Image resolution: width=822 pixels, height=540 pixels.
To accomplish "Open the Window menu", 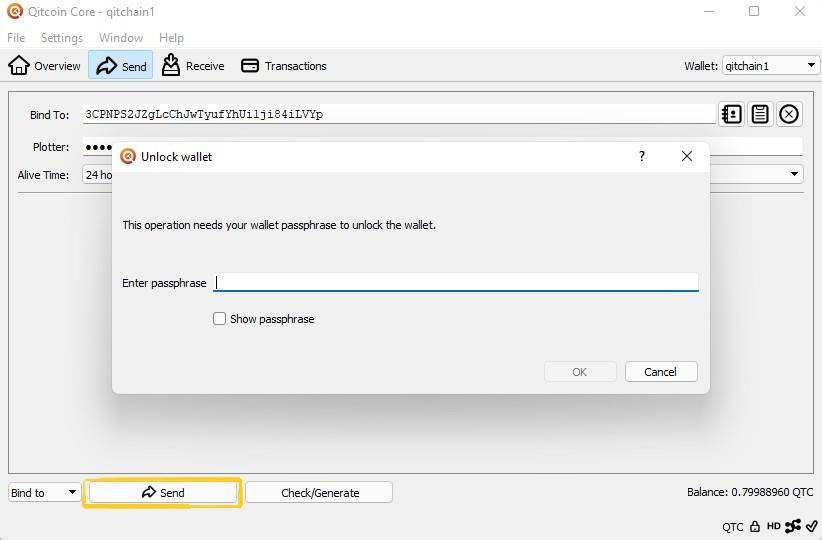I will tap(121, 38).
